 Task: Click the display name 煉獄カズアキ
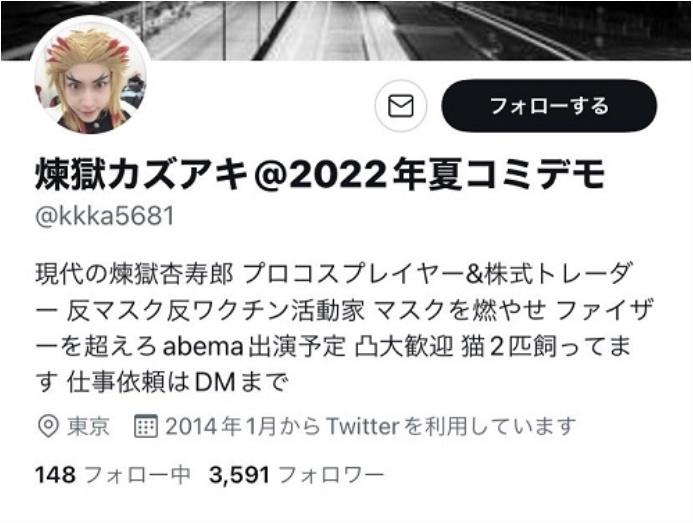pos(141,174)
